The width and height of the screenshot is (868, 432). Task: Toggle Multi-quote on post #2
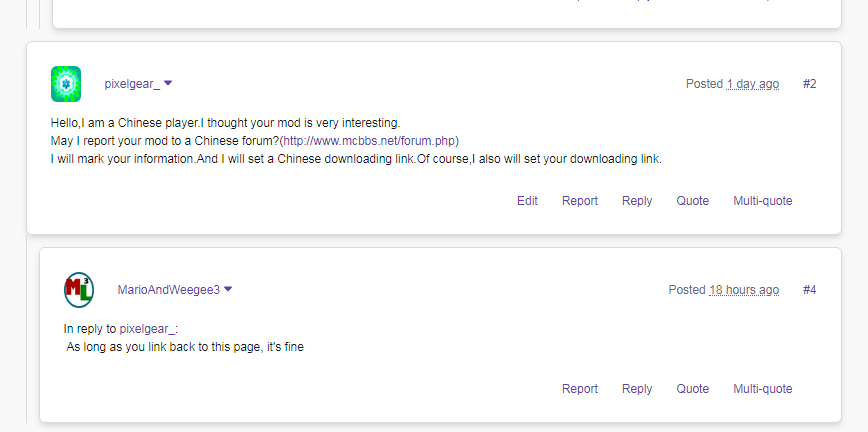pos(762,201)
